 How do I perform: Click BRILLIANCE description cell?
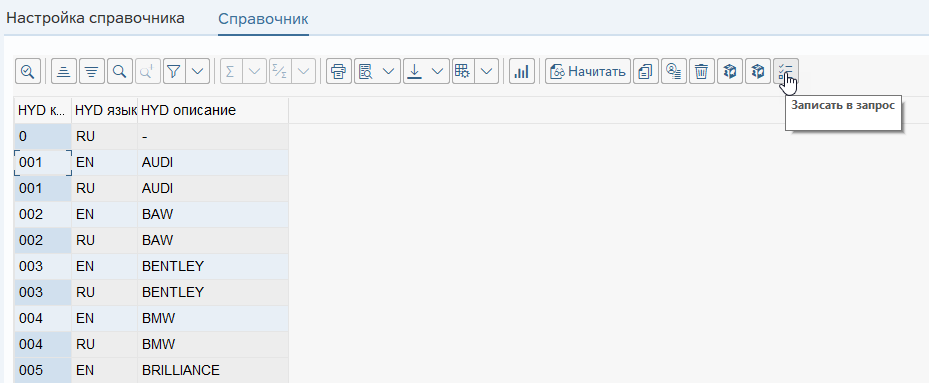(x=213, y=371)
